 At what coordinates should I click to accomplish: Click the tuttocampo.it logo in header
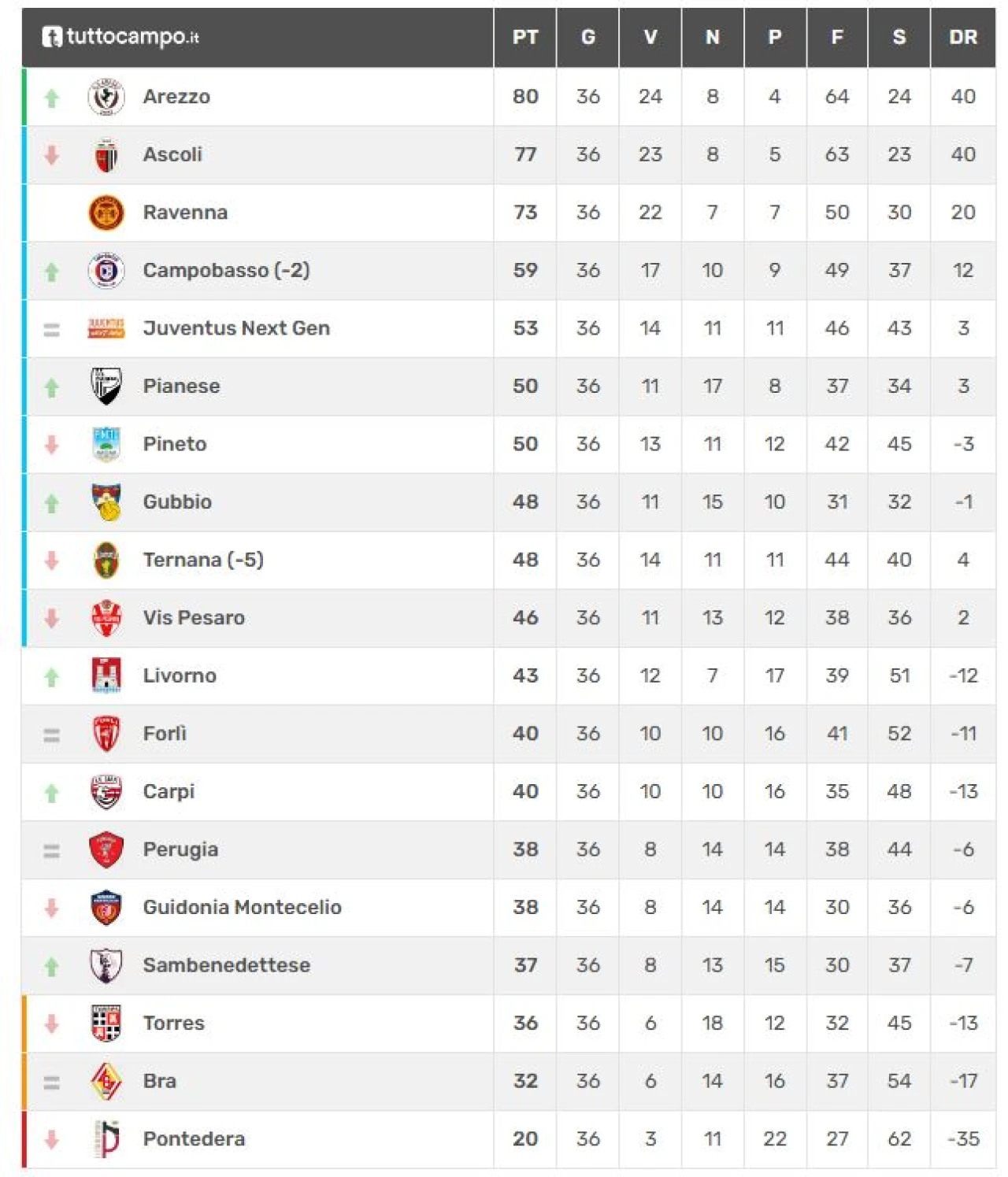120,37
